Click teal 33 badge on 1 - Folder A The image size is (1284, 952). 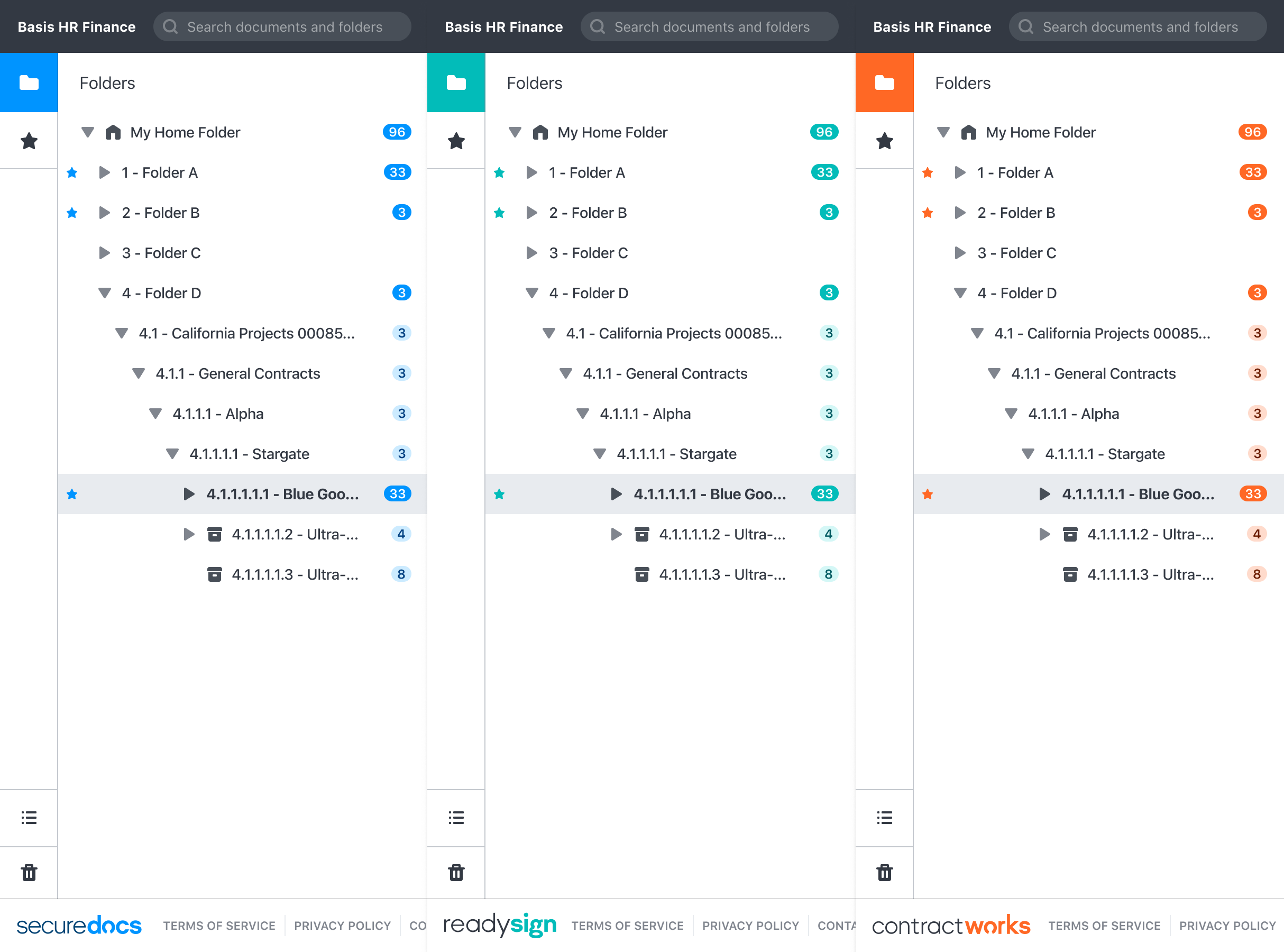point(824,172)
